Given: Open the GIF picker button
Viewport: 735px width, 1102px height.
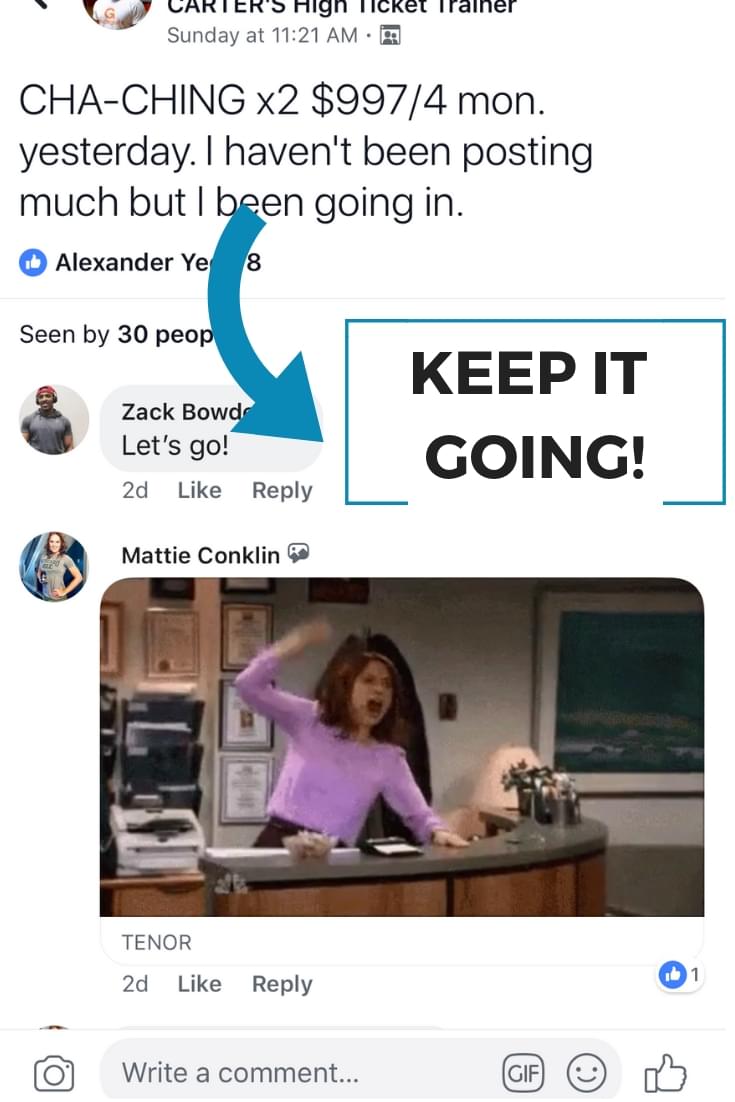Looking at the screenshot, I should click(x=523, y=1073).
